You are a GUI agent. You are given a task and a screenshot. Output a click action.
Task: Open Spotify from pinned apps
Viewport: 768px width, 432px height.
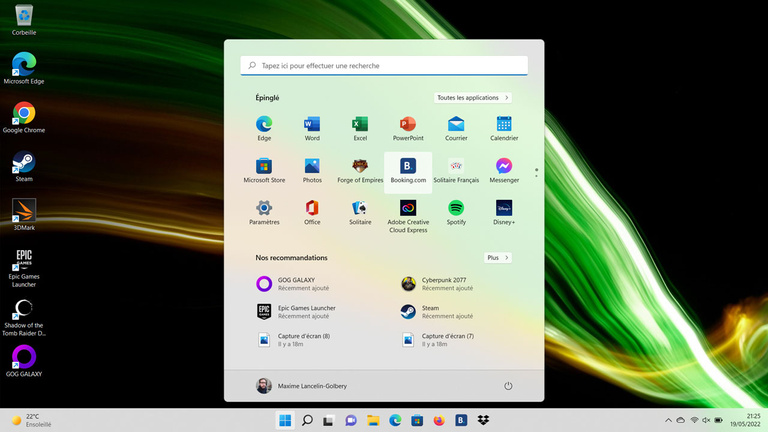(x=456, y=213)
